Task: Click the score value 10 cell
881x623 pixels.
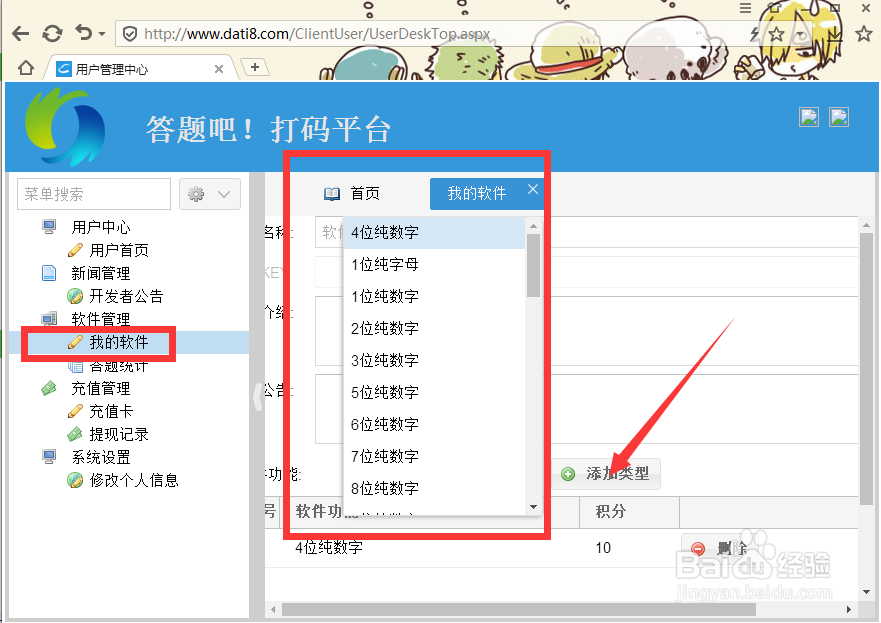Action: click(x=603, y=548)
